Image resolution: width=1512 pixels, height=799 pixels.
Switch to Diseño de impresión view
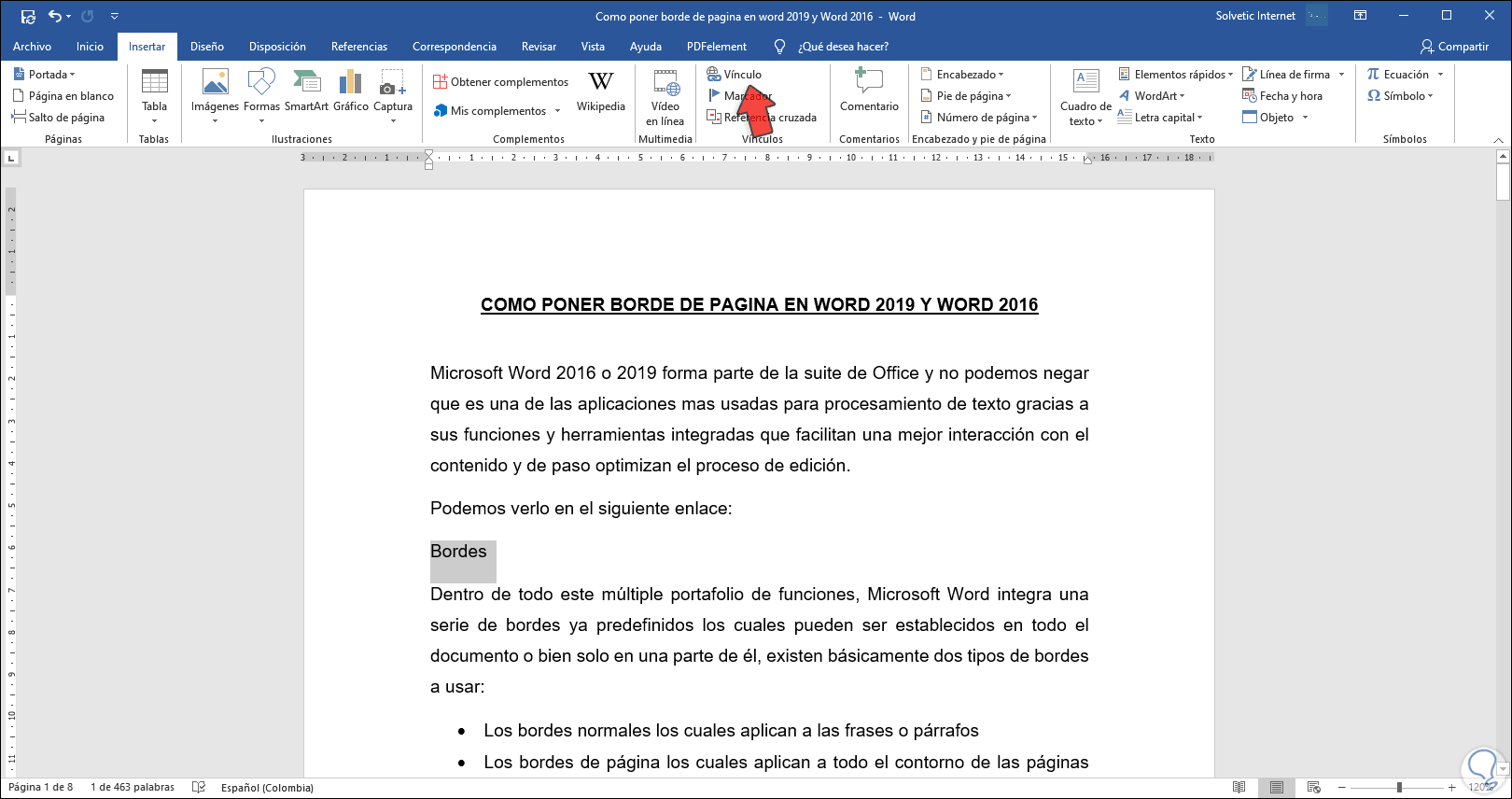pos(1277,787)
